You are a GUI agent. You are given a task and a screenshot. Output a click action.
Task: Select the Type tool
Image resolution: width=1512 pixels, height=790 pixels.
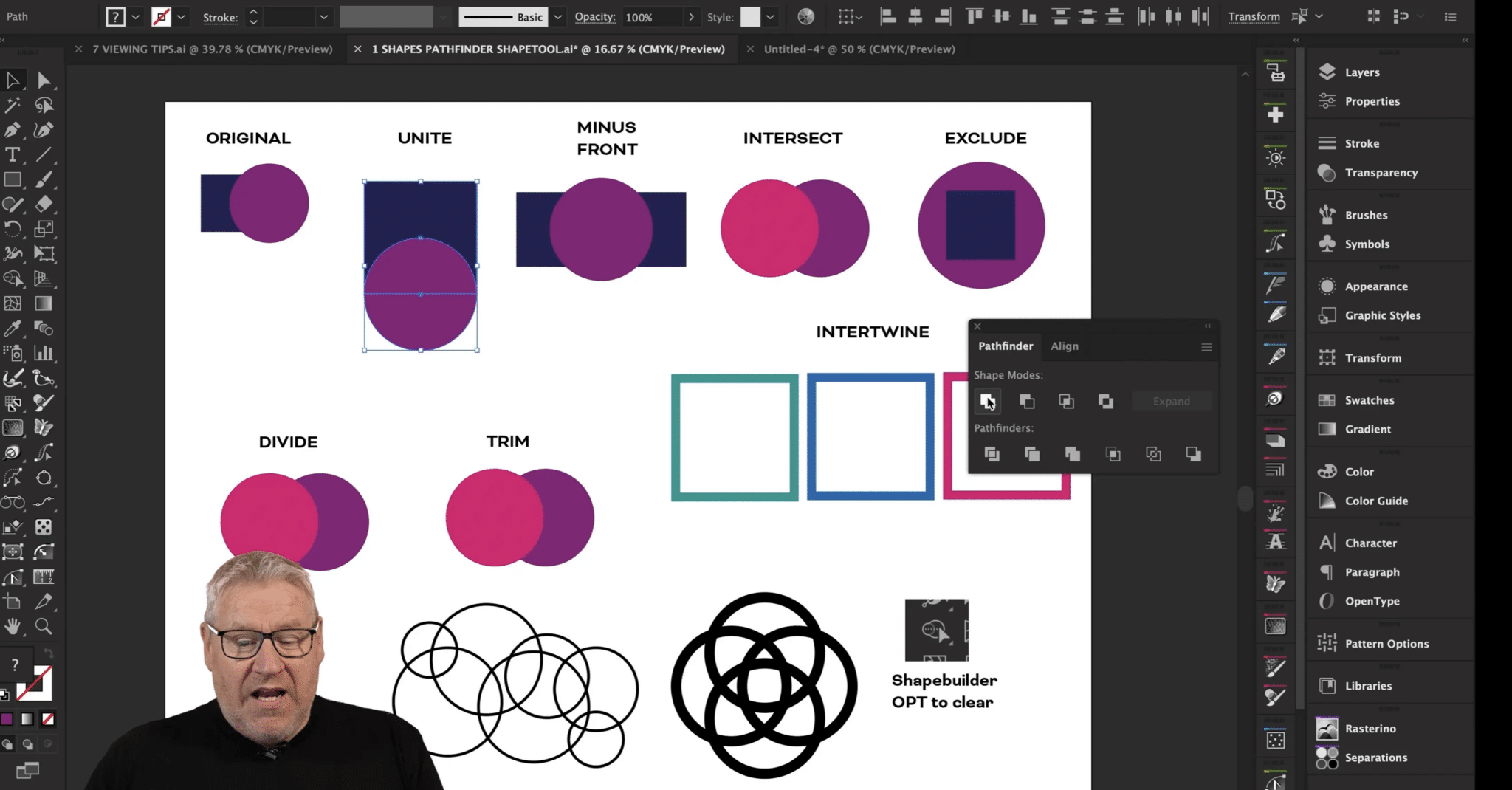pos(13,155)
